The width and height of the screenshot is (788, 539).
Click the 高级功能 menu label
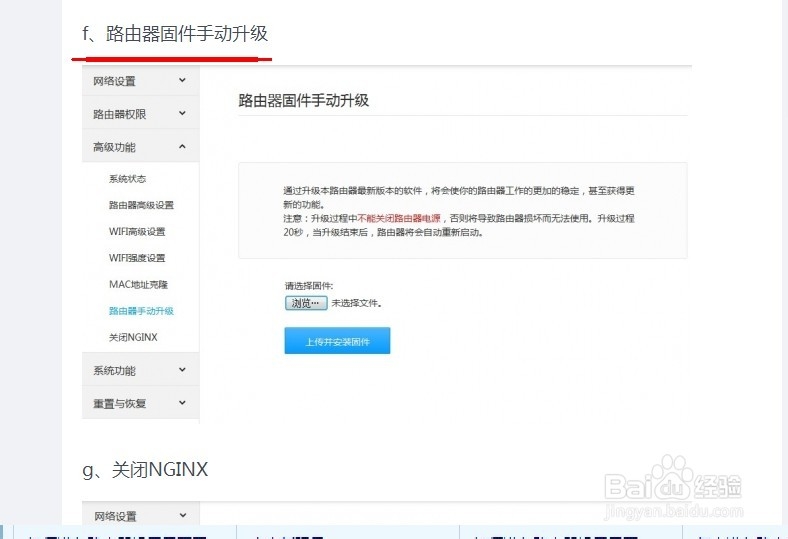point(114,147)
